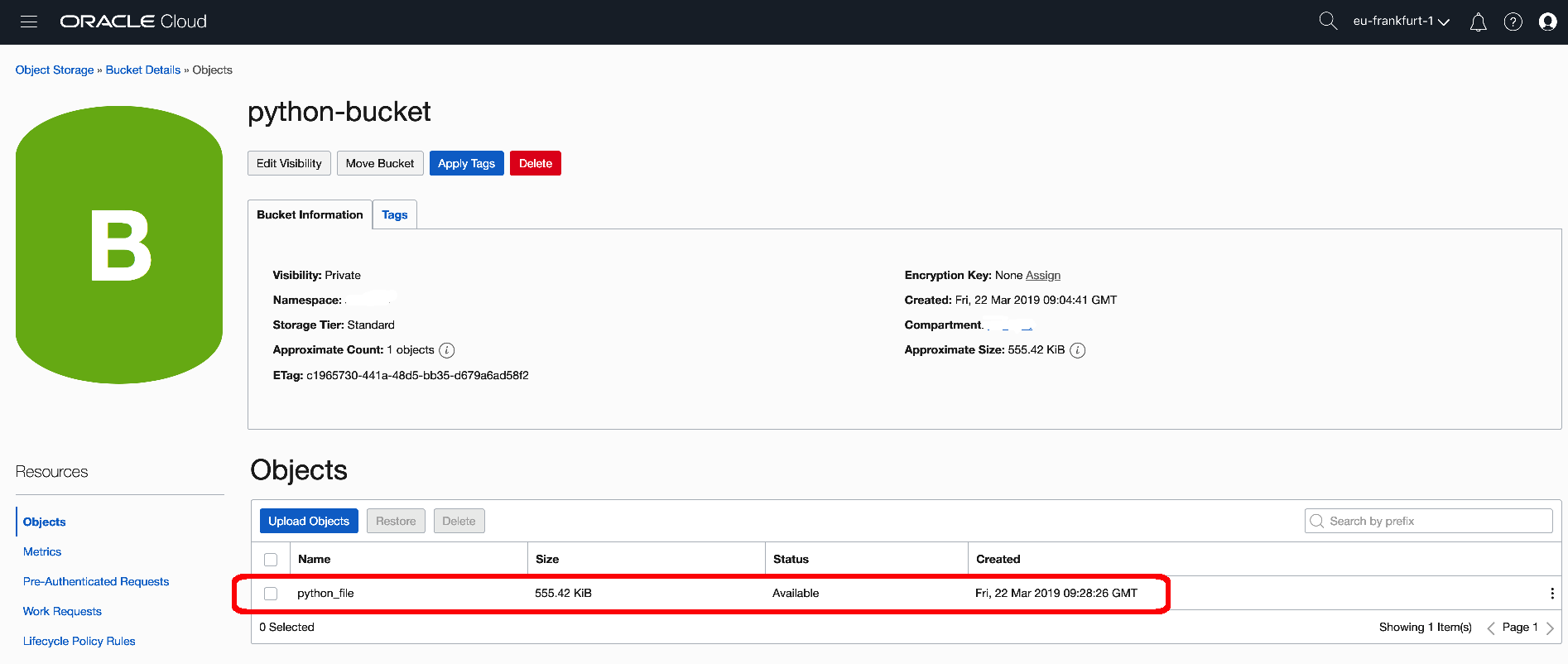Click info icon next to Approximate Count
The image size is (1568, 664).
(x=447, y=350)
